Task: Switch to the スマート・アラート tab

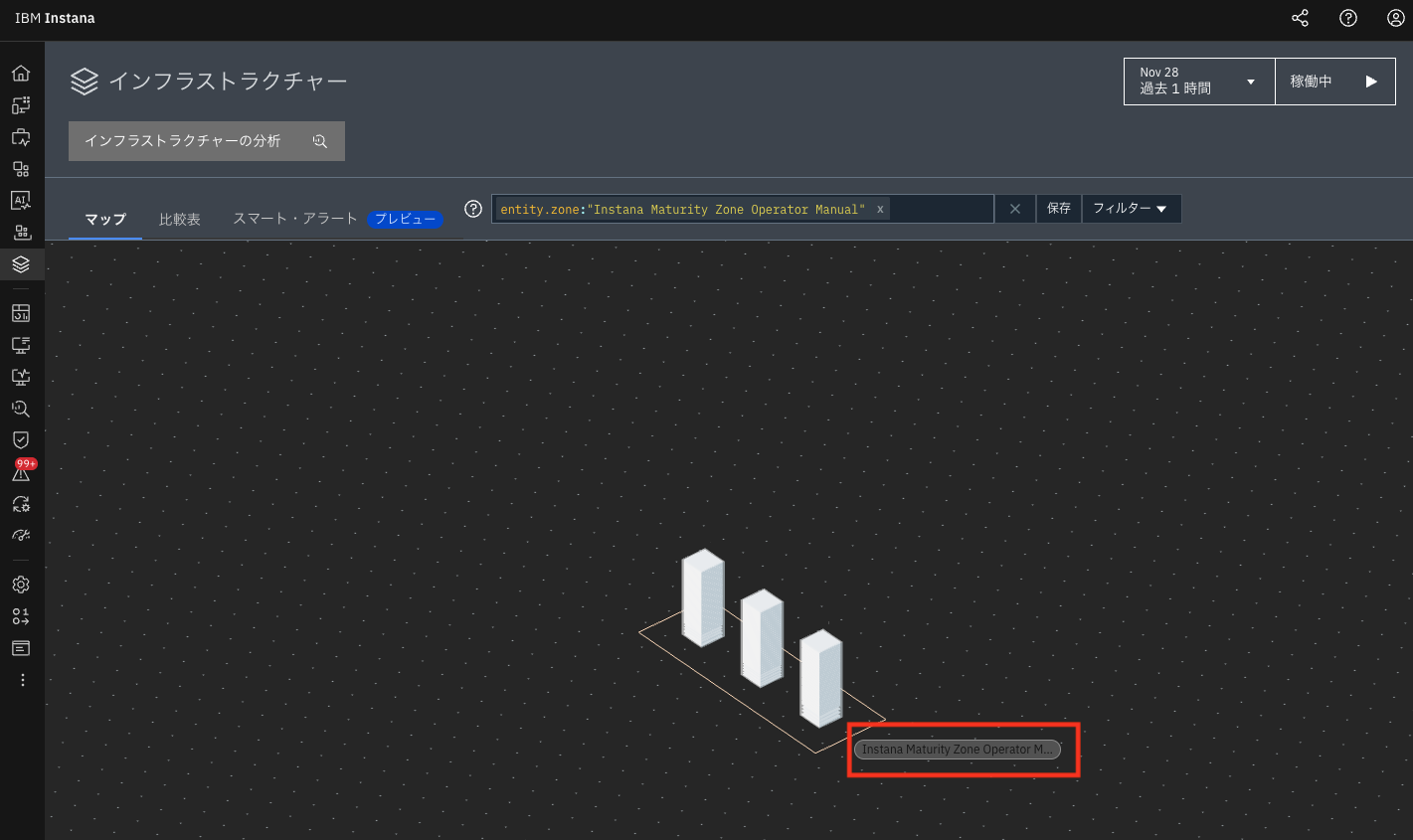Action: click(x=295, y=219)
